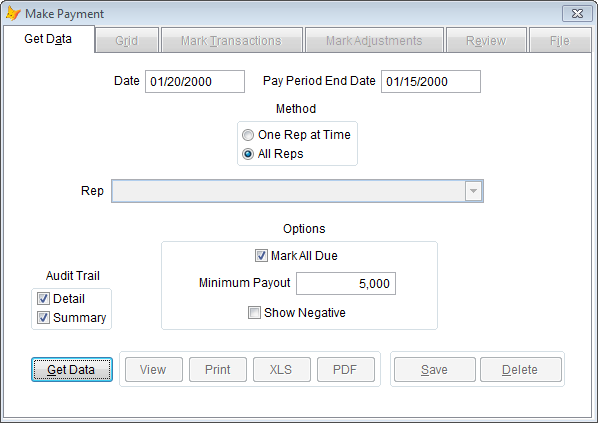Close the Make Payment window
This screenshot has height=423, width=598.
(577, 14)
